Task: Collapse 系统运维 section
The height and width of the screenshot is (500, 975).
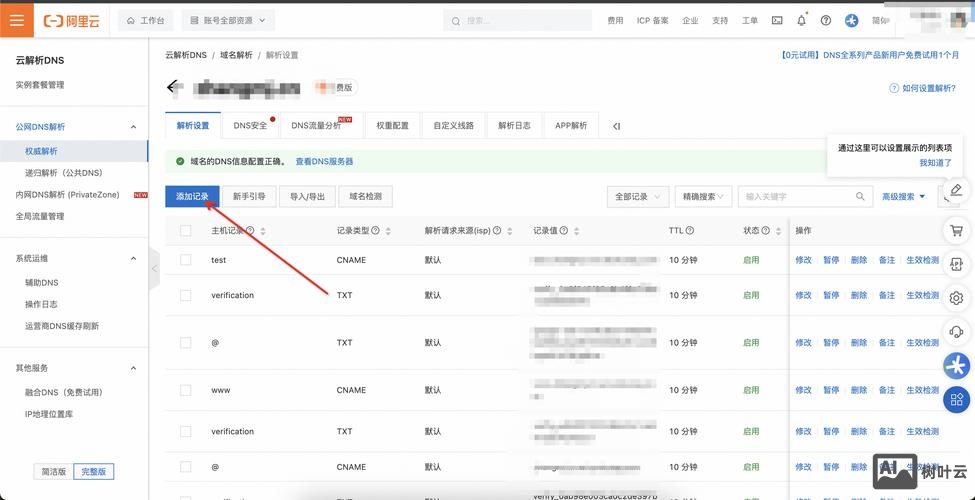Action: click(x=133, y=258)
